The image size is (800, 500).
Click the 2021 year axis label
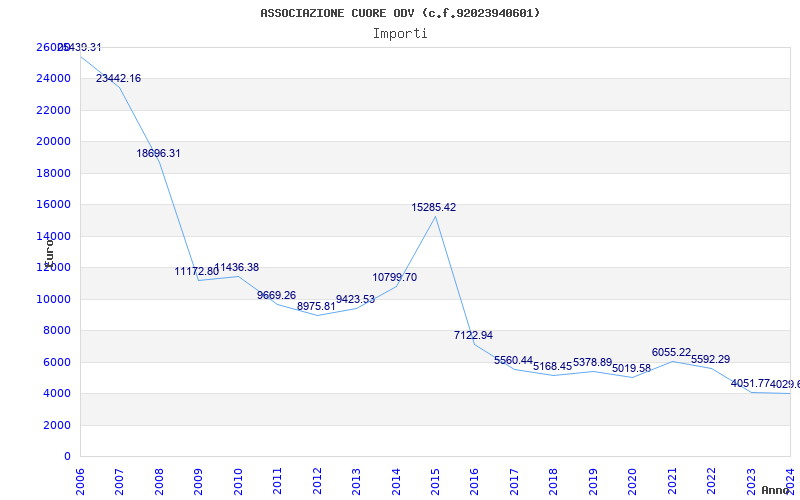pos(672,482)
